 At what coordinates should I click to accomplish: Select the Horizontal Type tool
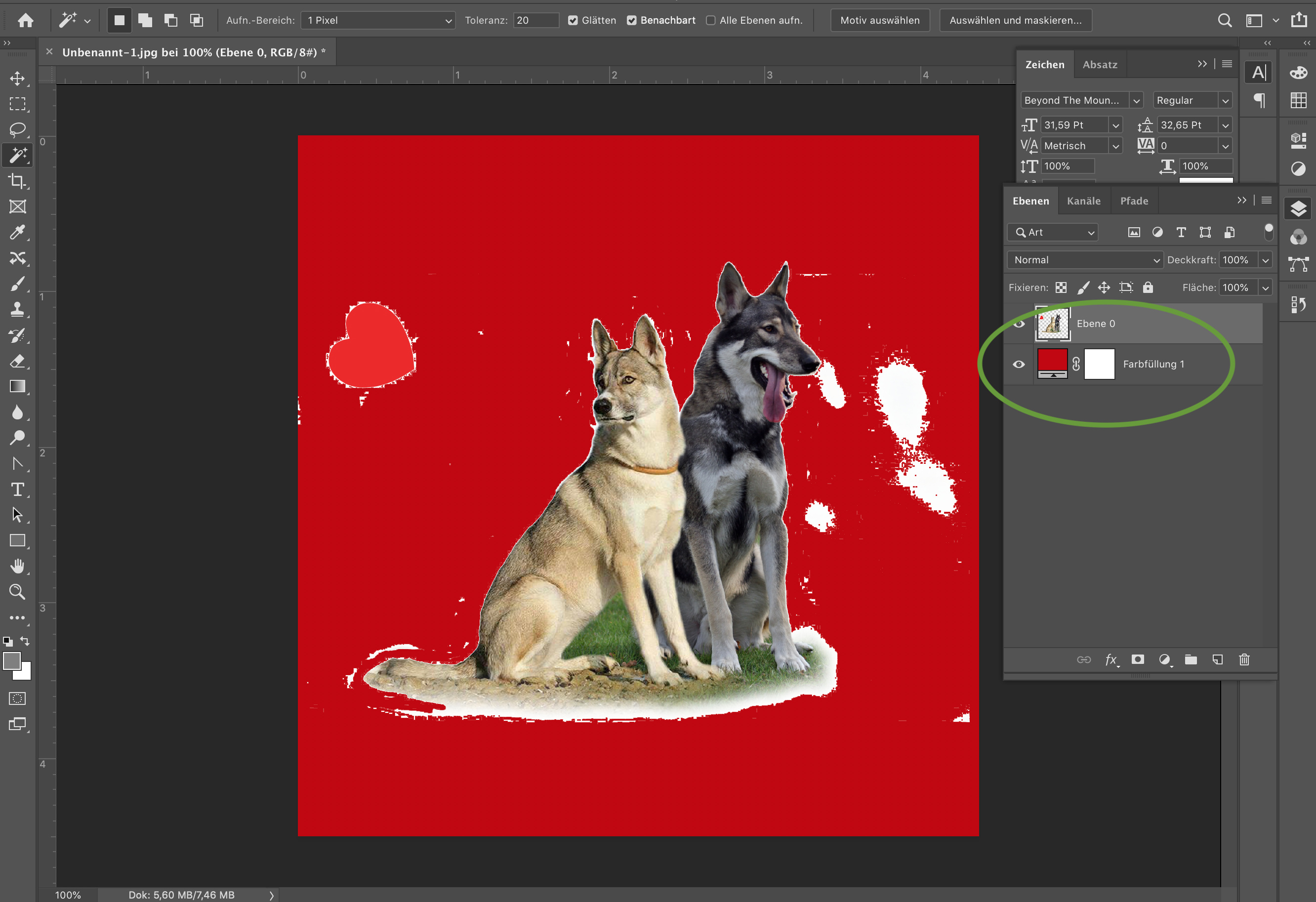pyautogui.click(x=17, y=490)
